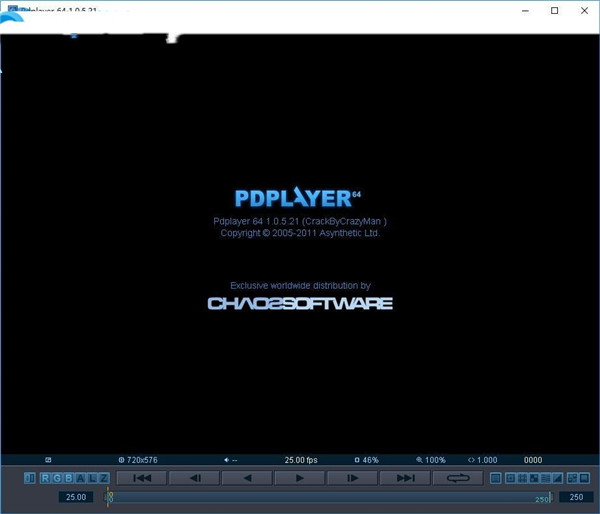
Task: Click the 25.00 frame rate field
Action: pos(76,497)
